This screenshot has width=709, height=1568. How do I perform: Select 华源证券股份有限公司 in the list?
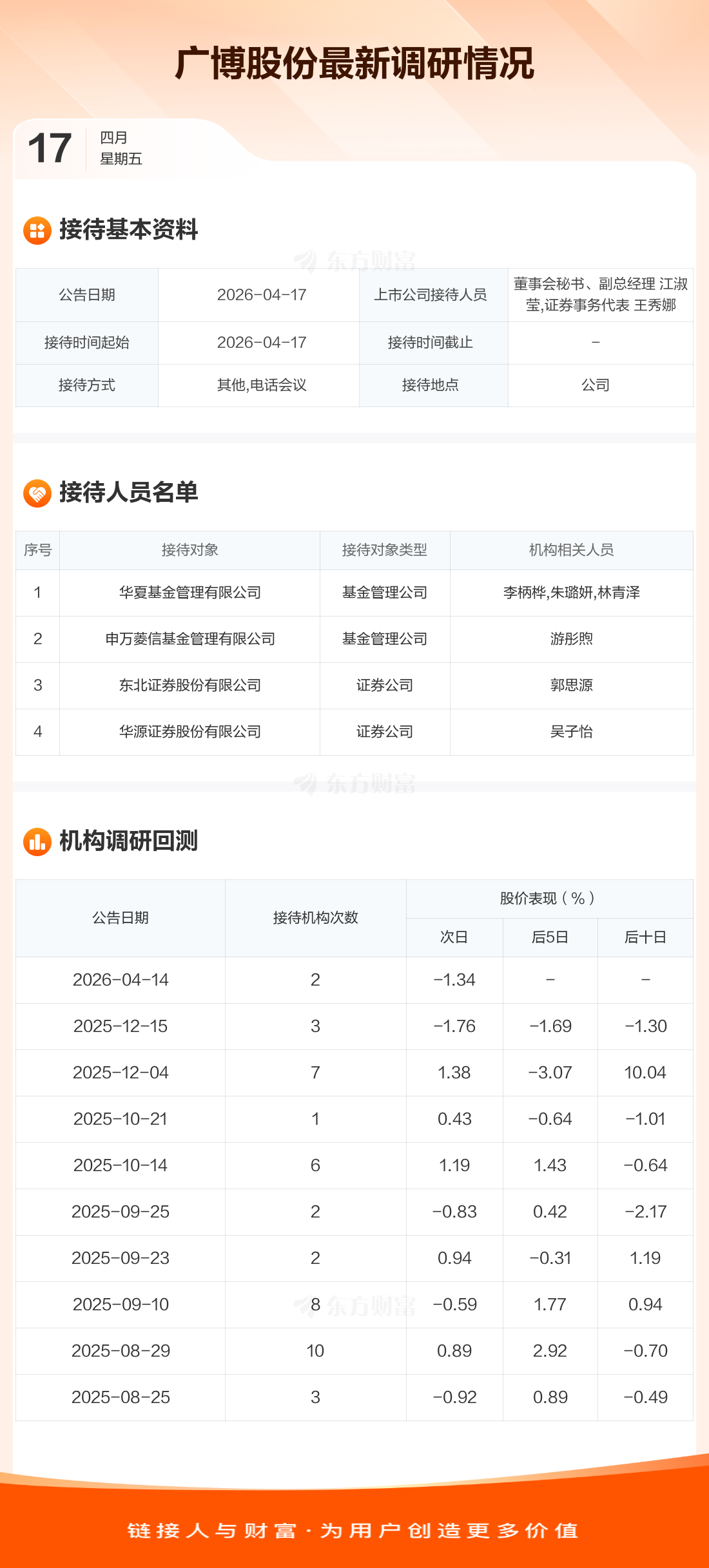pyautogui.click(x=190, y=732)
